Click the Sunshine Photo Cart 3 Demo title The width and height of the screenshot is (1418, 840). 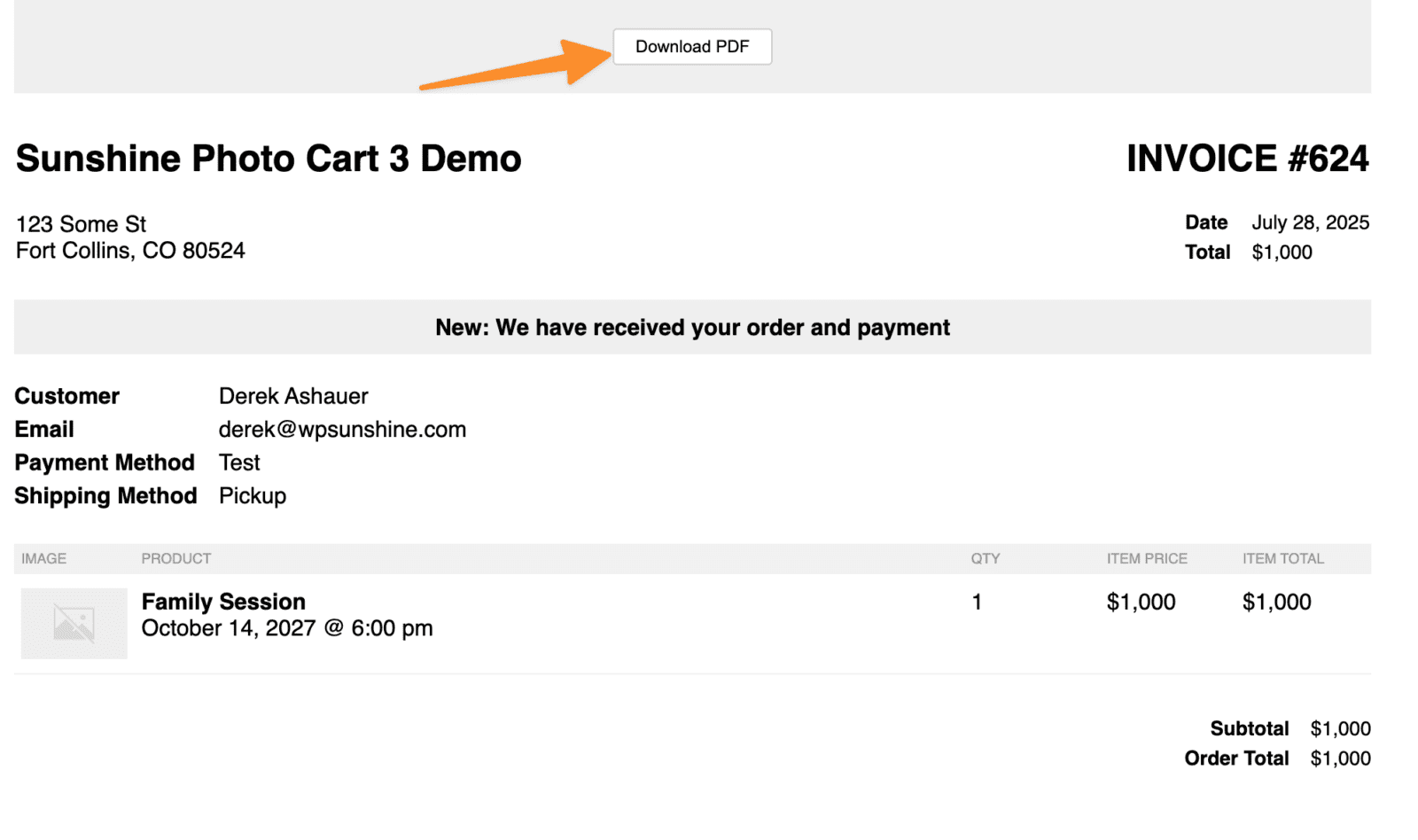pos(269,159)
